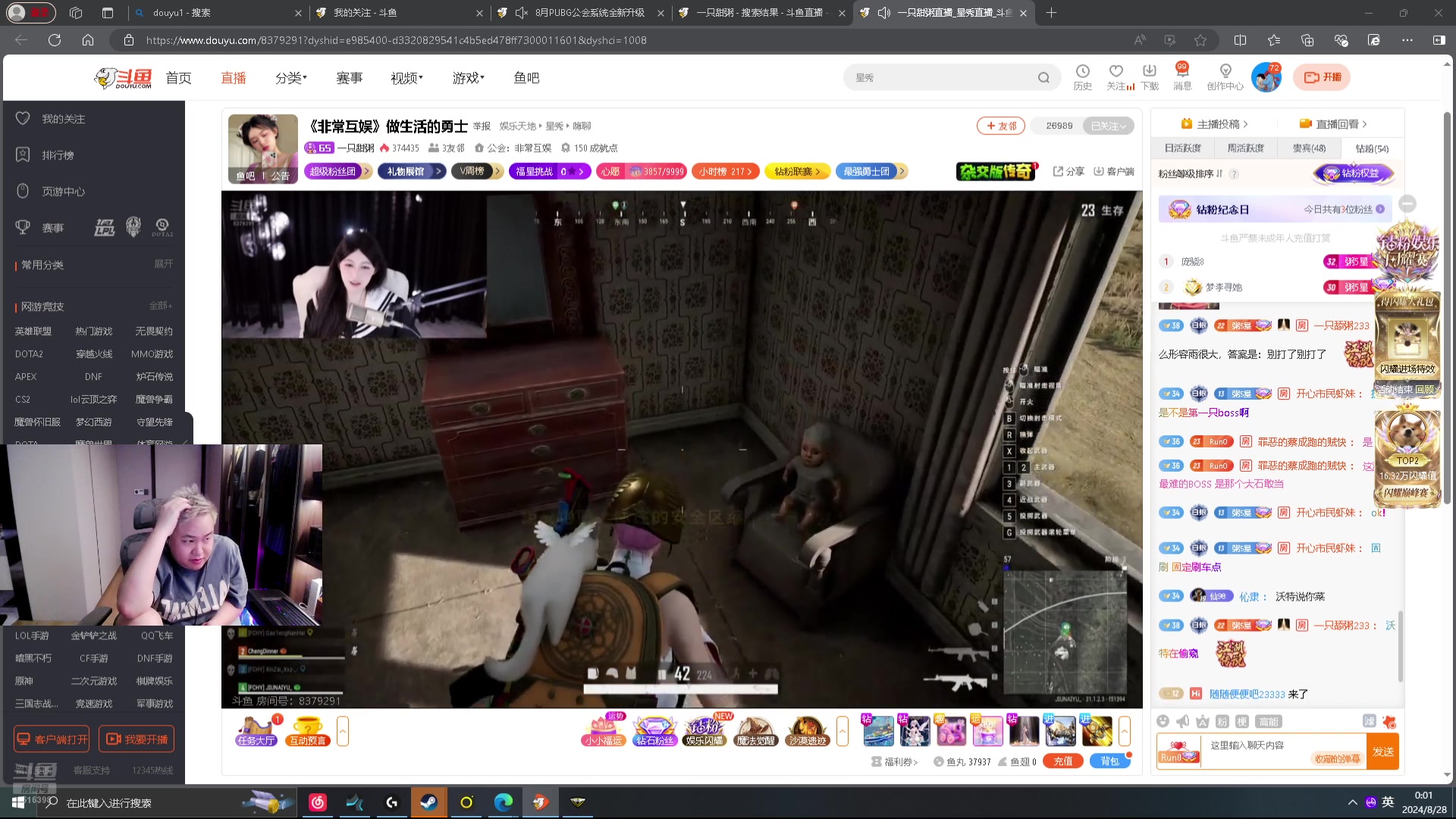Toggle the 粉 fan badge option
1456x819 pixels.
(x=1222, y=721)
